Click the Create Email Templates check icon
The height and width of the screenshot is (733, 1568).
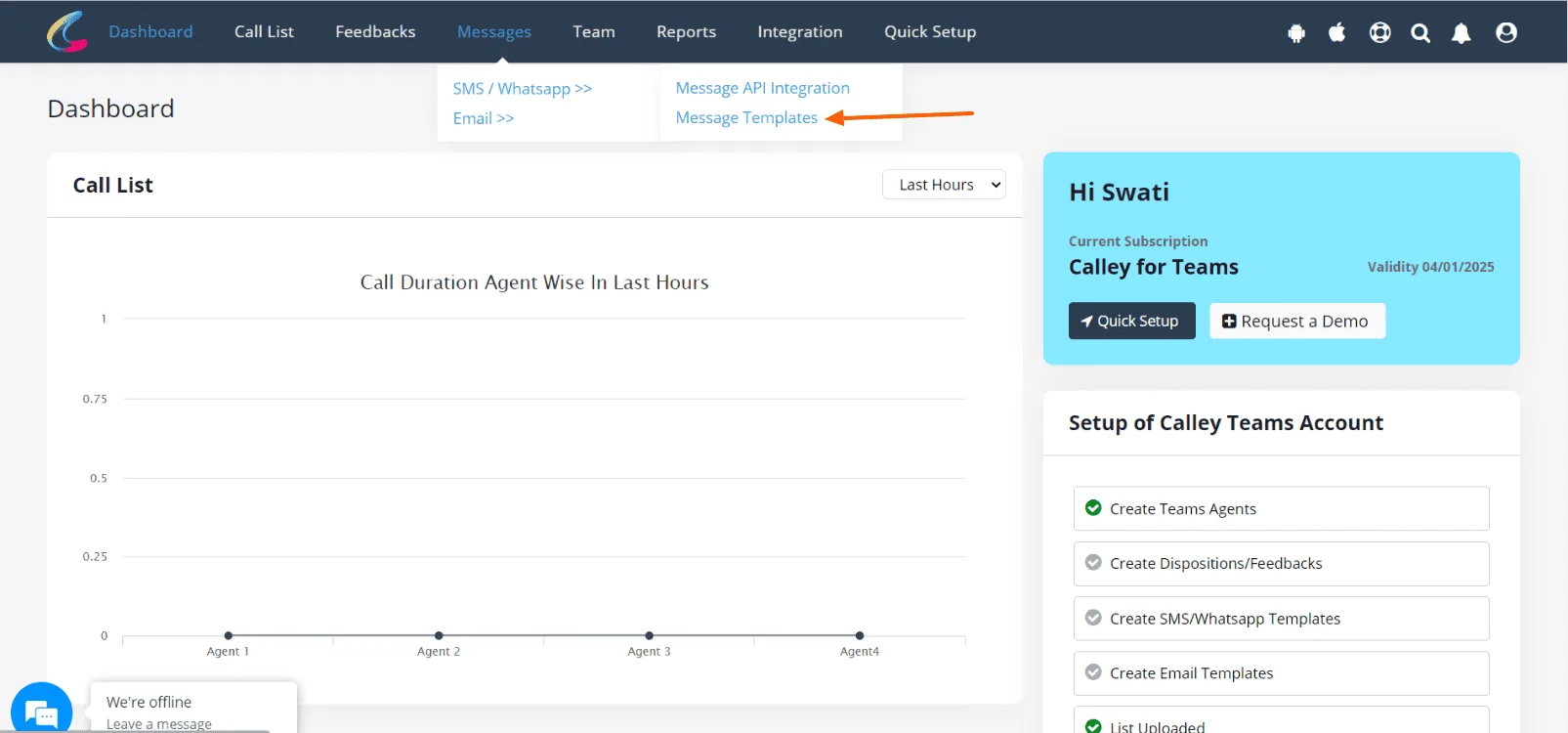[1093, 672]
